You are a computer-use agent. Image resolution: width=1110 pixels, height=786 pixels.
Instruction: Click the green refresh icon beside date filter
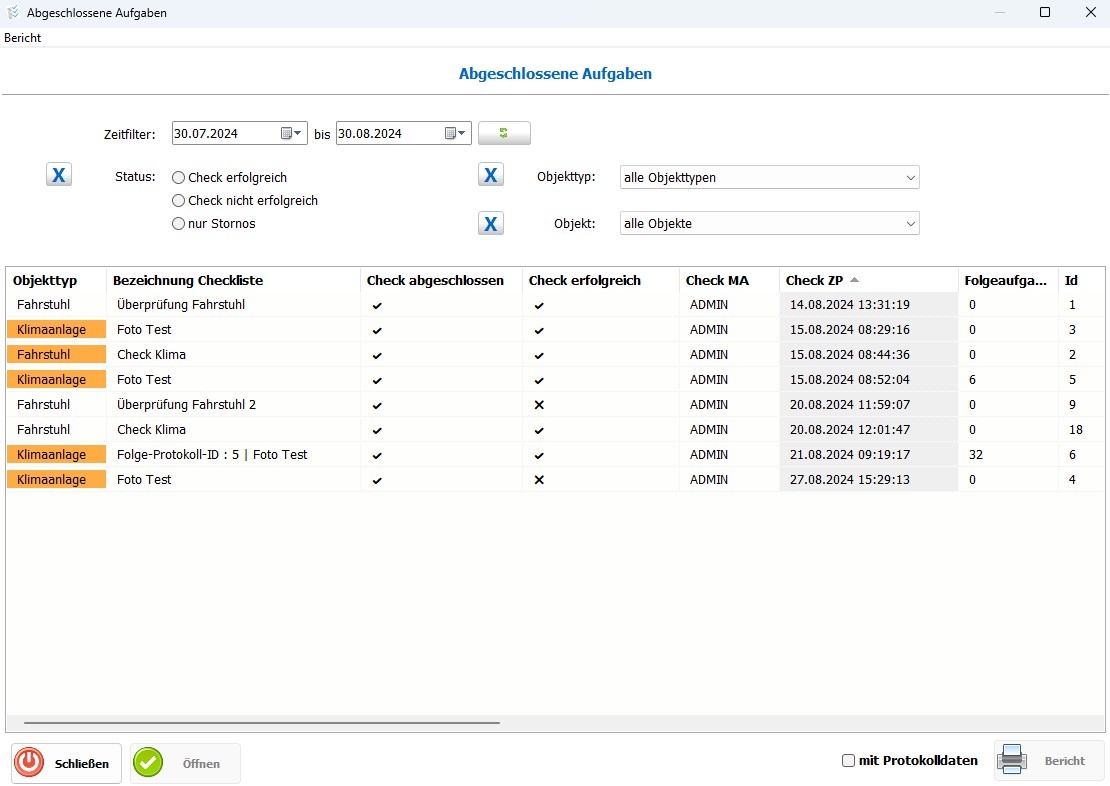click(504, 133)
